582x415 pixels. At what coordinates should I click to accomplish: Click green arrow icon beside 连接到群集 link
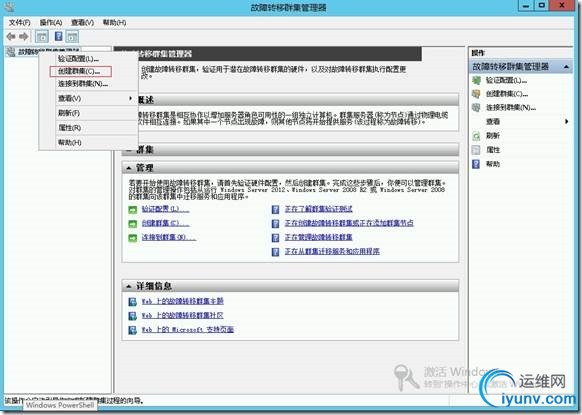click(133, 238)
